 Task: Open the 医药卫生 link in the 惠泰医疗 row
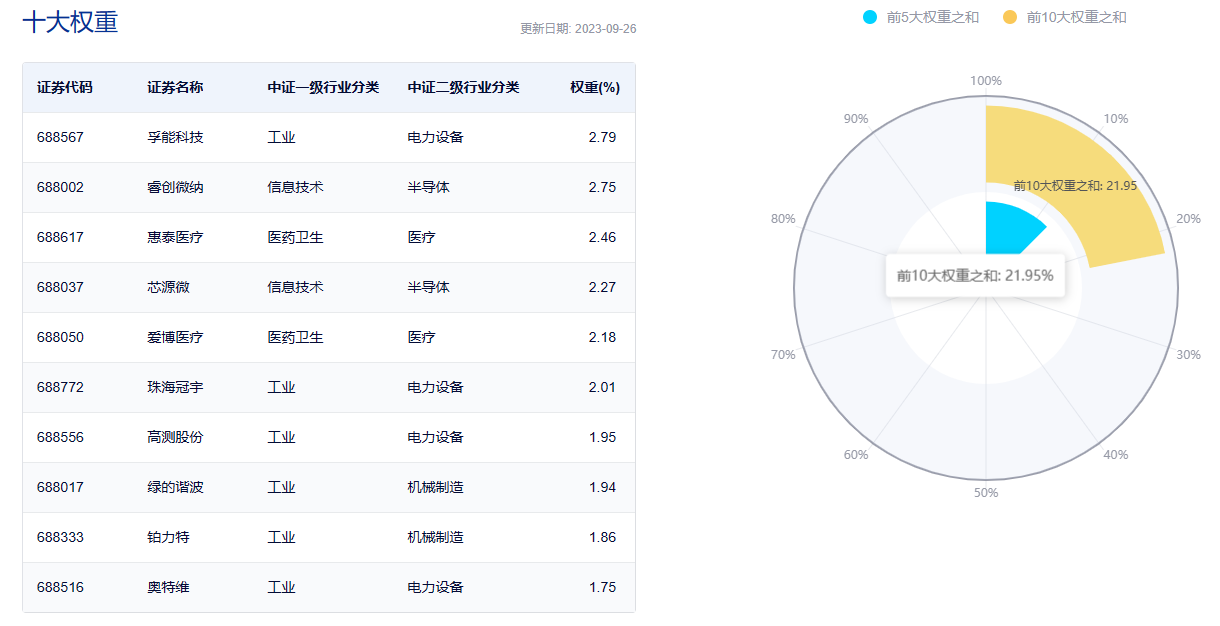tap(295, 237)
